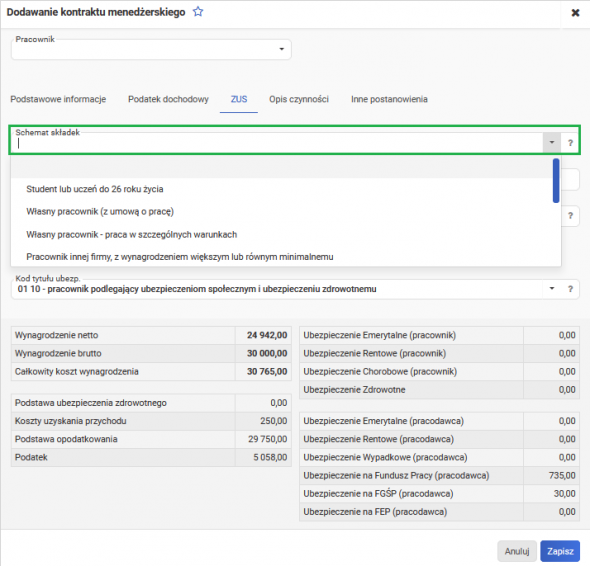Click the Anuluj button
This screenshot has height=566, width=590.
[517, 551]
